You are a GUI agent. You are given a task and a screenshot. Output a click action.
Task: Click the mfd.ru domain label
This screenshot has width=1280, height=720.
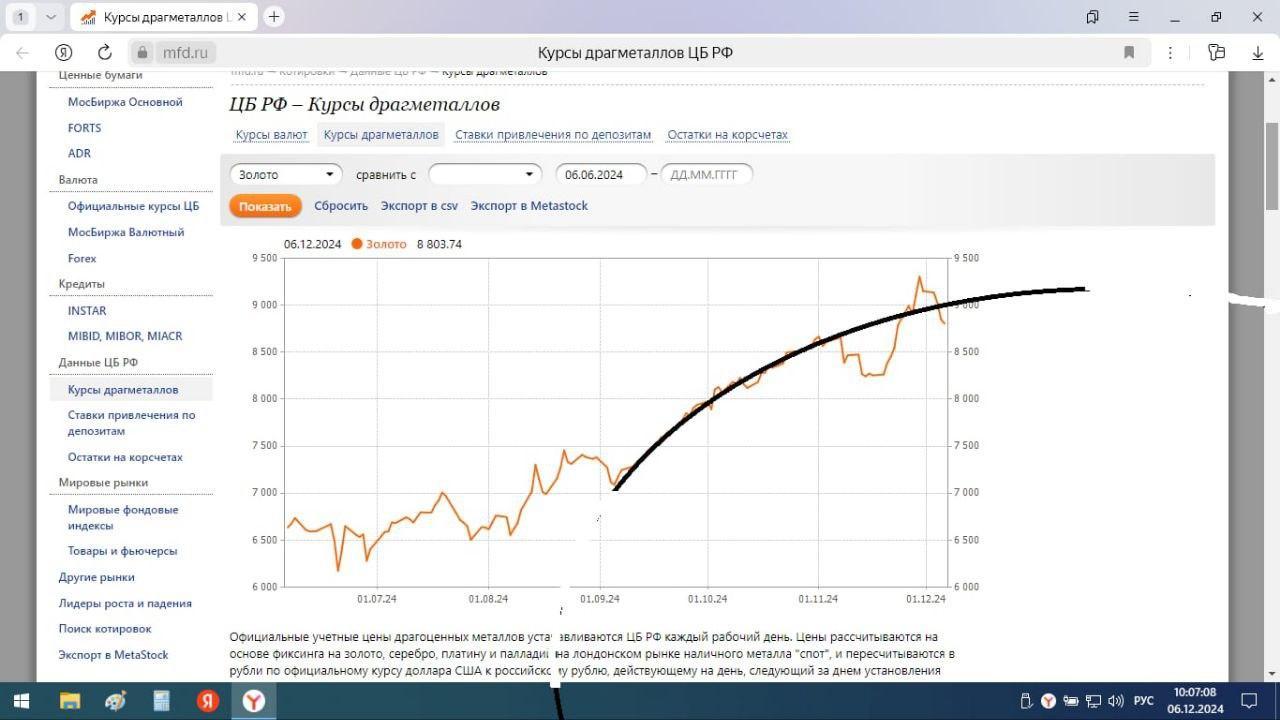[185, 53]
